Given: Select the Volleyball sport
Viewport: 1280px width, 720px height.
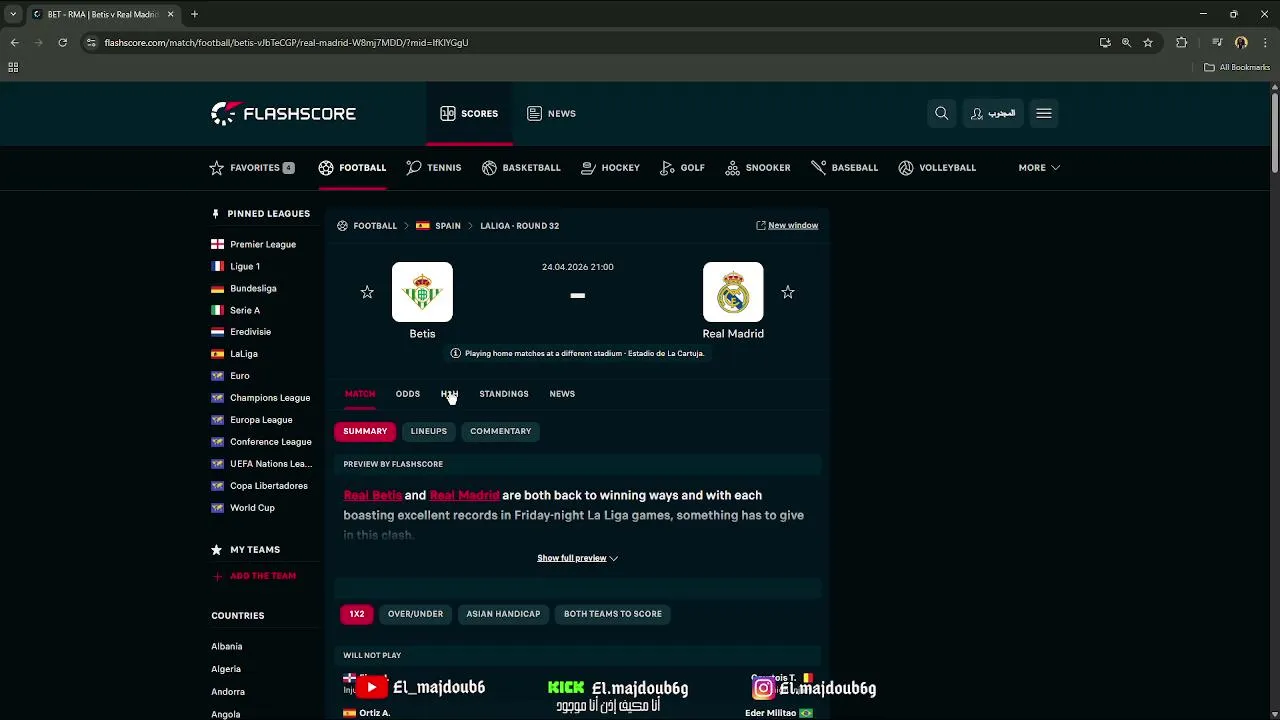Looking at the screenshot, I should pos(937,168).
